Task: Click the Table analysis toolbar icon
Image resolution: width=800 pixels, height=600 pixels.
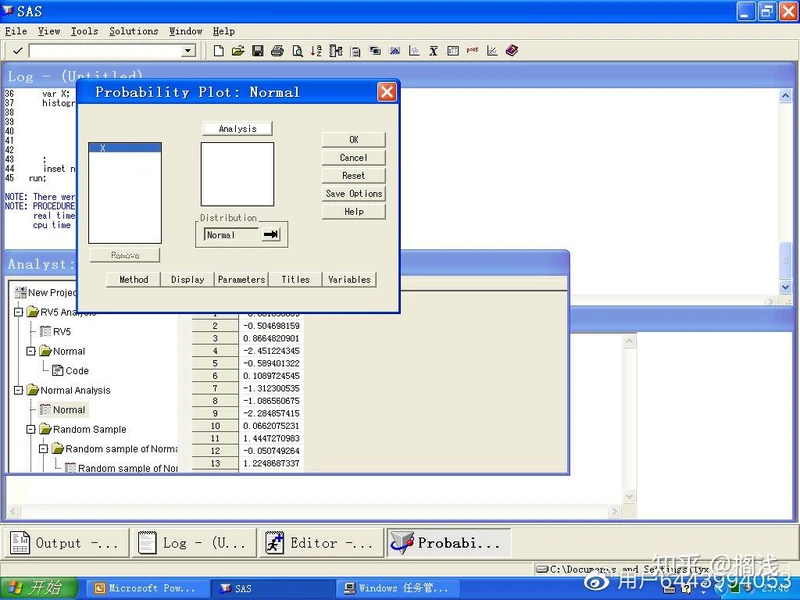Action: [x=453, y=51]
